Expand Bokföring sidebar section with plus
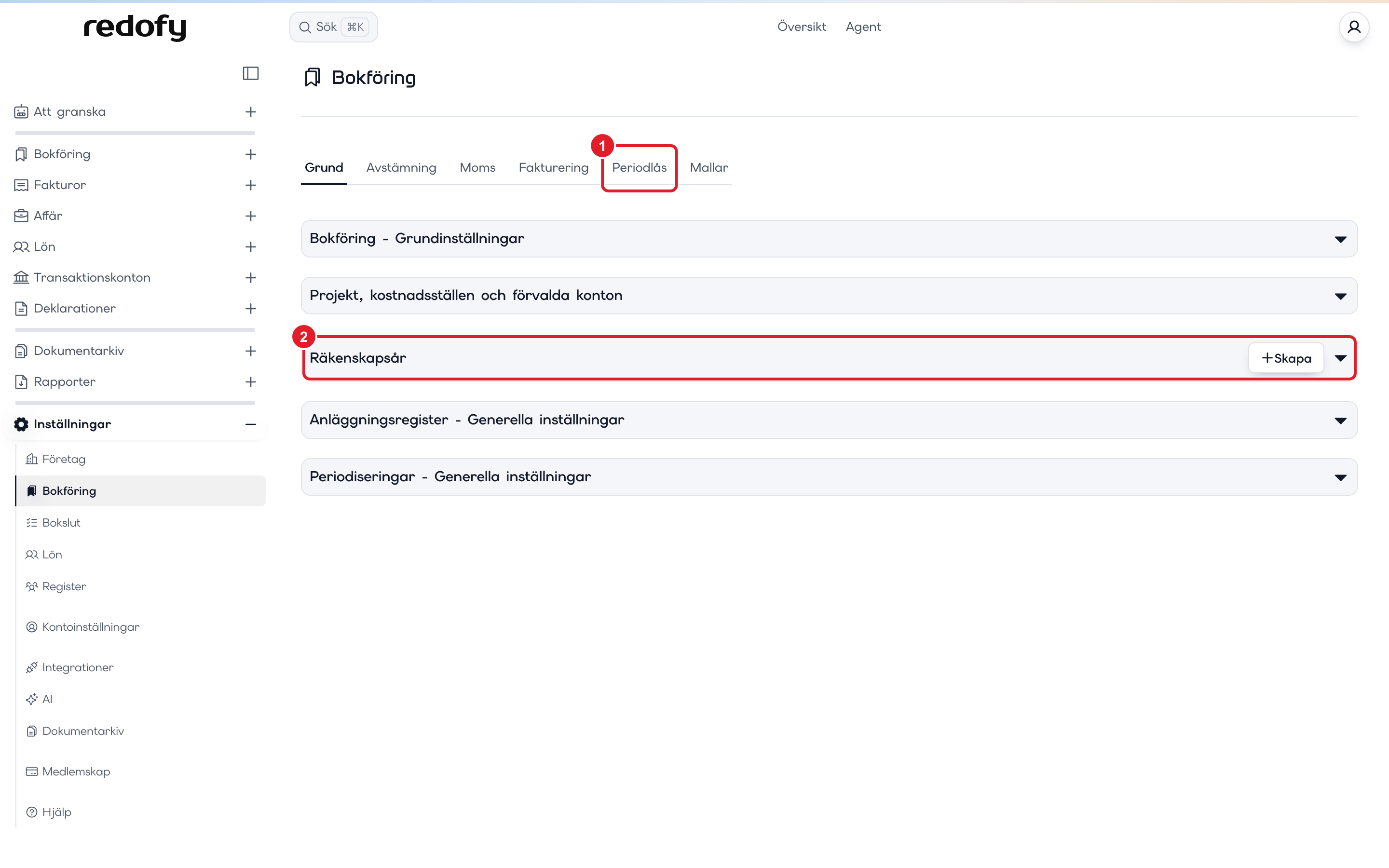Image resolution: width=1389 pixels, height=868 pixels. click(x=250, y=154)
